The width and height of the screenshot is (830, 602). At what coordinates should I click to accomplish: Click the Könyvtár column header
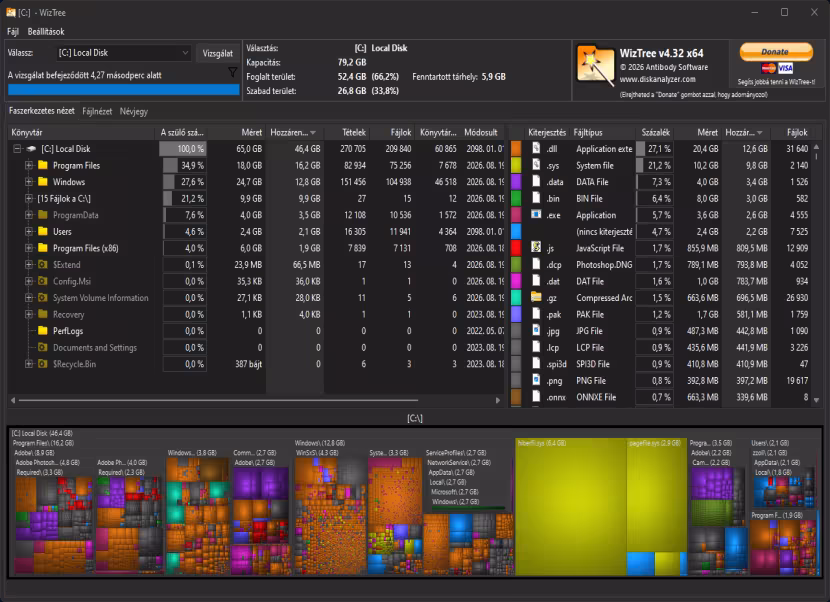pyautogui.click(x=82, y=132)
